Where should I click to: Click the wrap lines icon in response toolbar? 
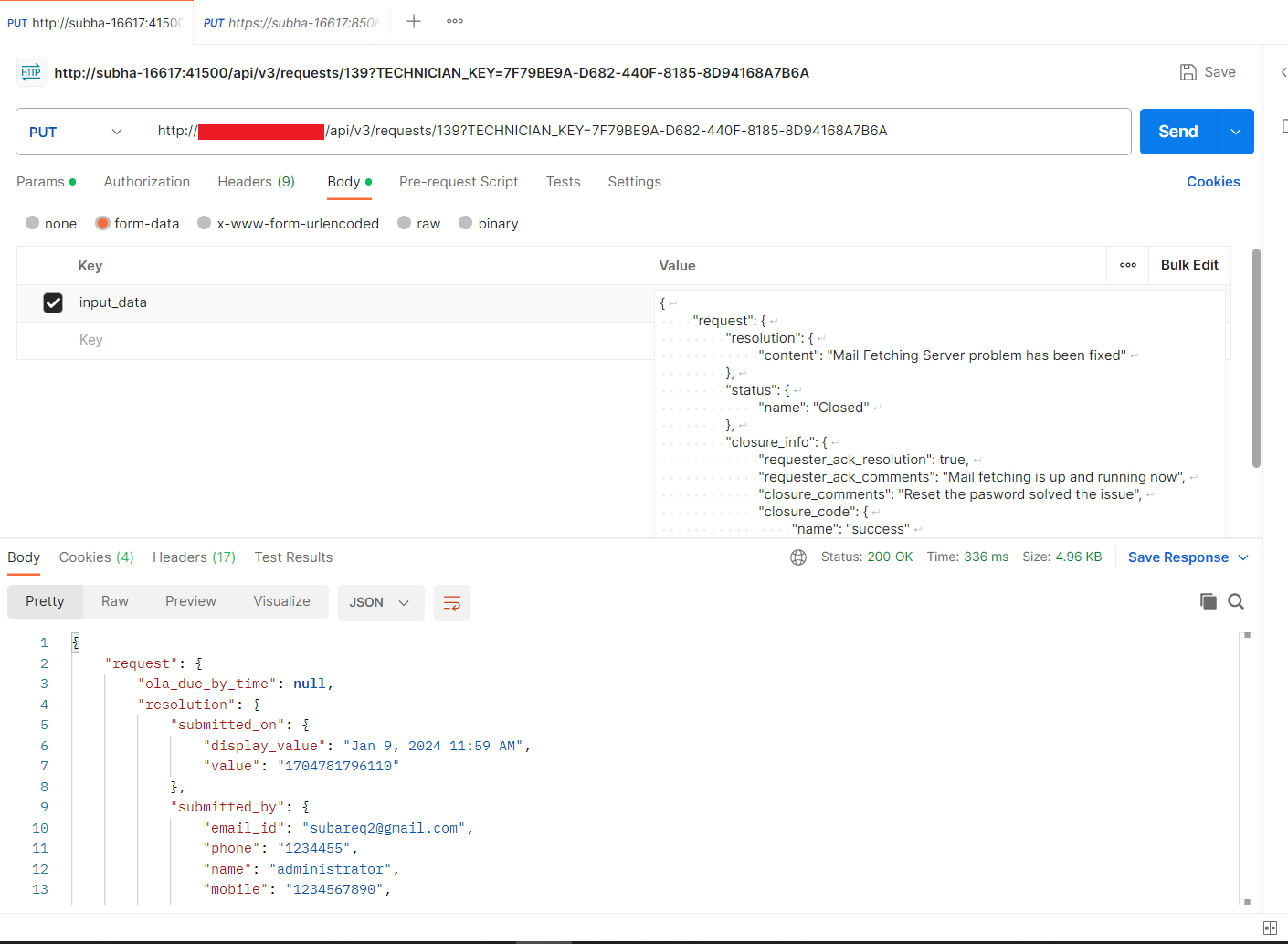tap(451, 603)
